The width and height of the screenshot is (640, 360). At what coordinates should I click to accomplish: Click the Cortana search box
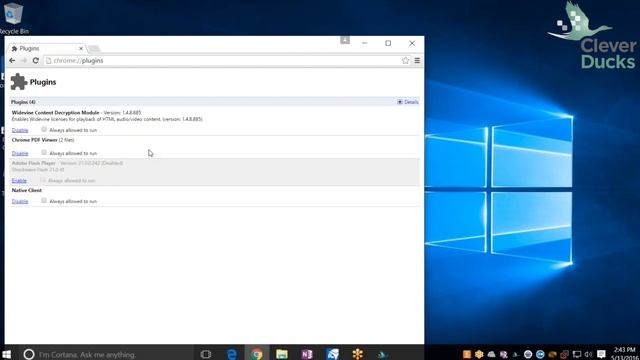pos(106,354)
